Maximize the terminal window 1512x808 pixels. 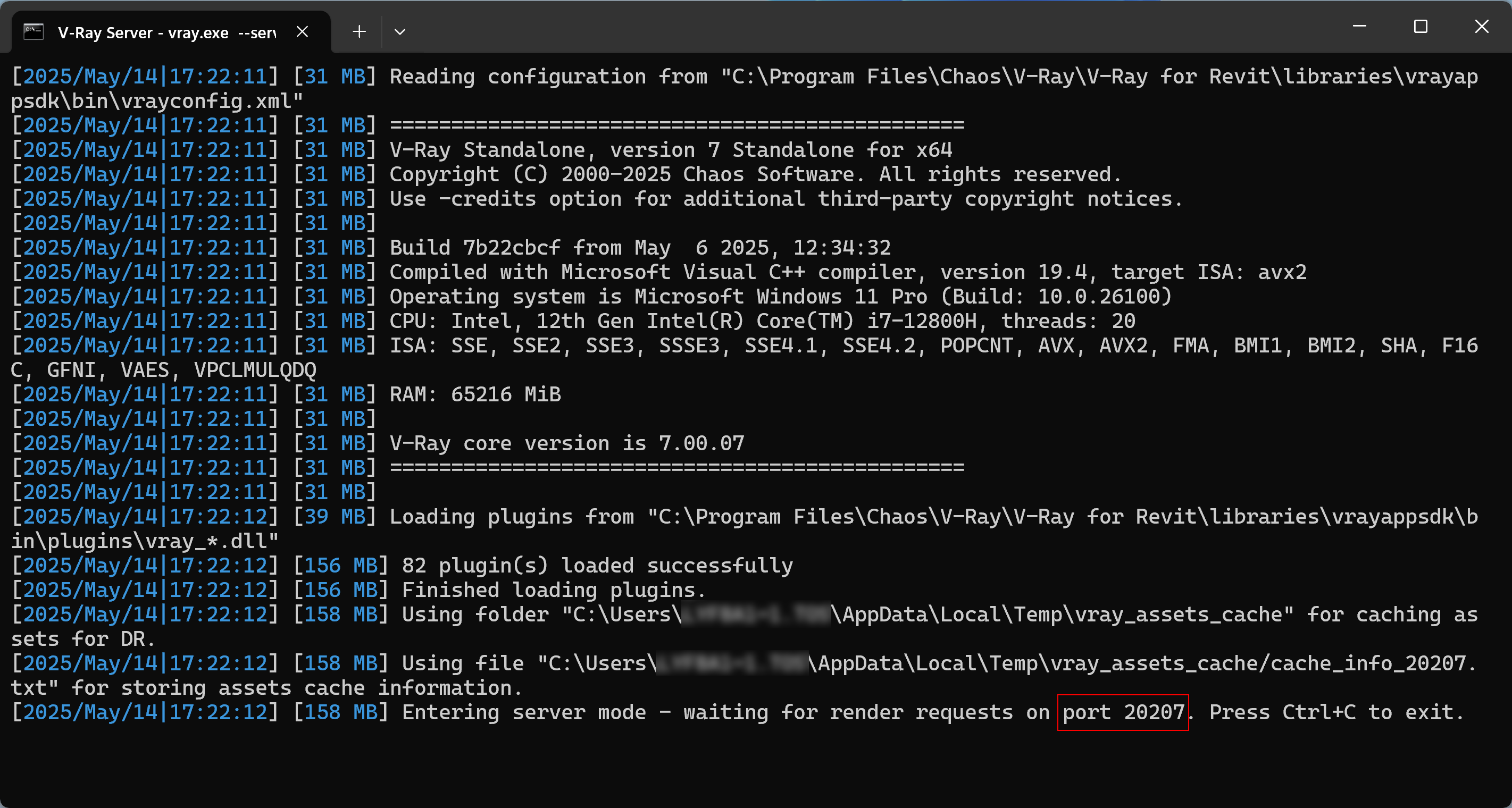click(1421, 27)
